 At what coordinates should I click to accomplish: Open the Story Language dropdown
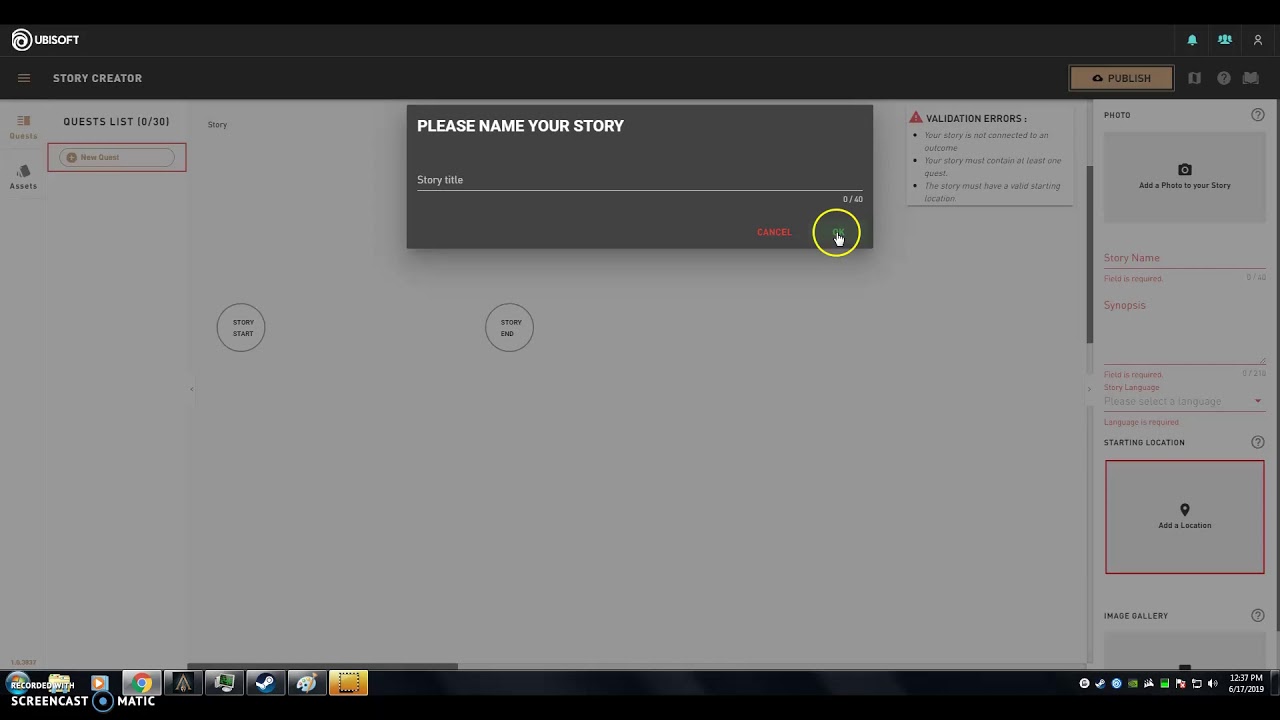pos(1185,401)
